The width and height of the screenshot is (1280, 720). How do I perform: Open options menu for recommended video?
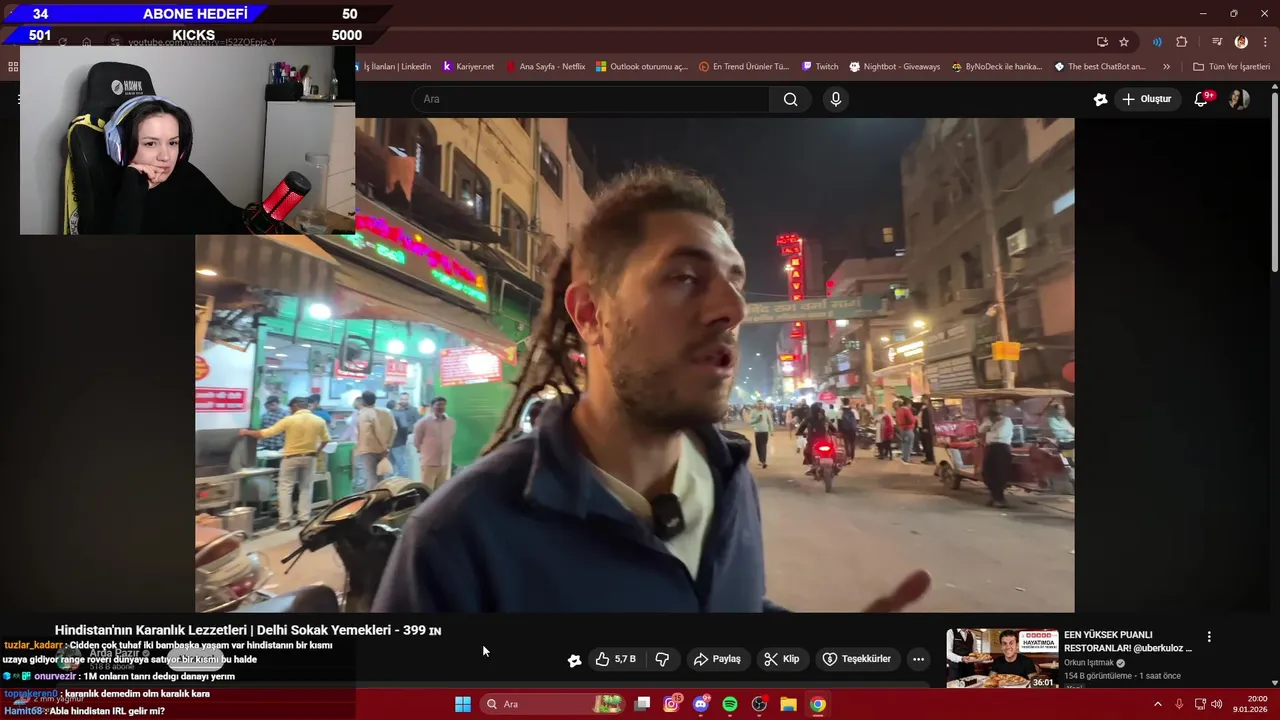pyautogui.click(x=1209, y=637)
